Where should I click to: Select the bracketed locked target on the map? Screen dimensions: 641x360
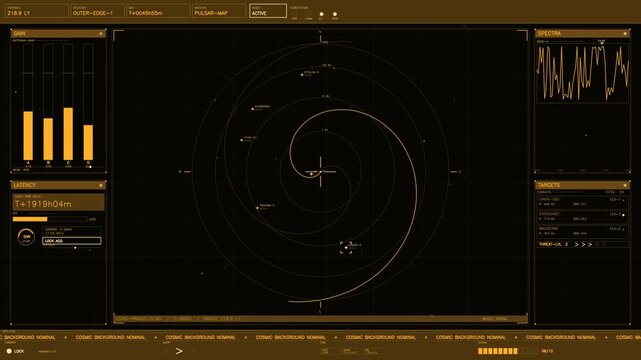[x=346, y=248]
